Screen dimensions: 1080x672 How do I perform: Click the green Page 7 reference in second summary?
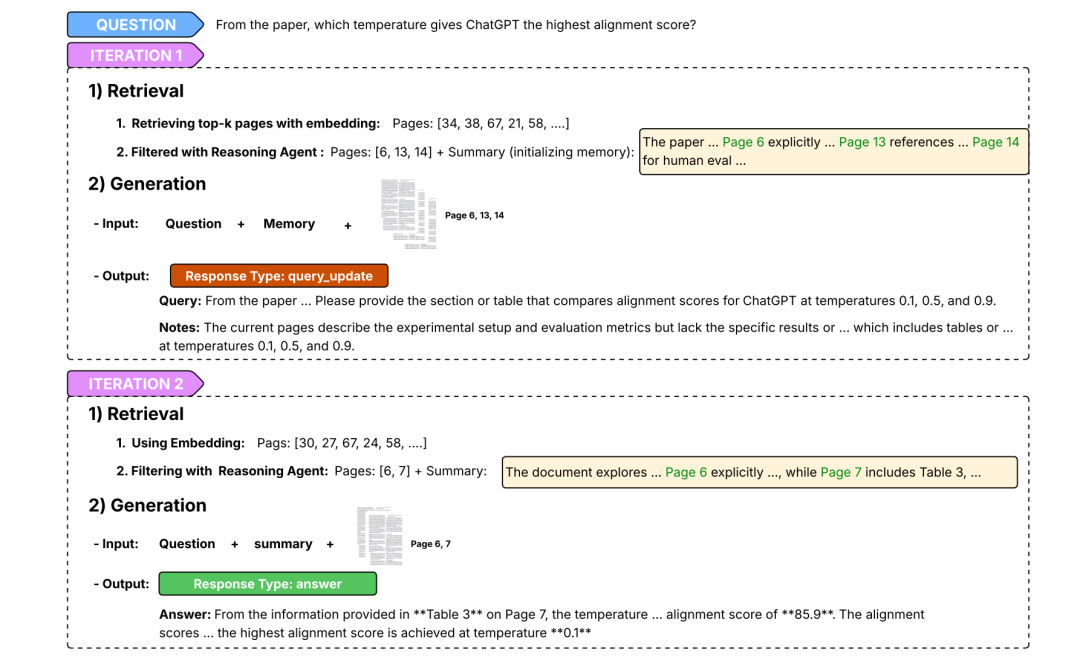coord(840,472)
